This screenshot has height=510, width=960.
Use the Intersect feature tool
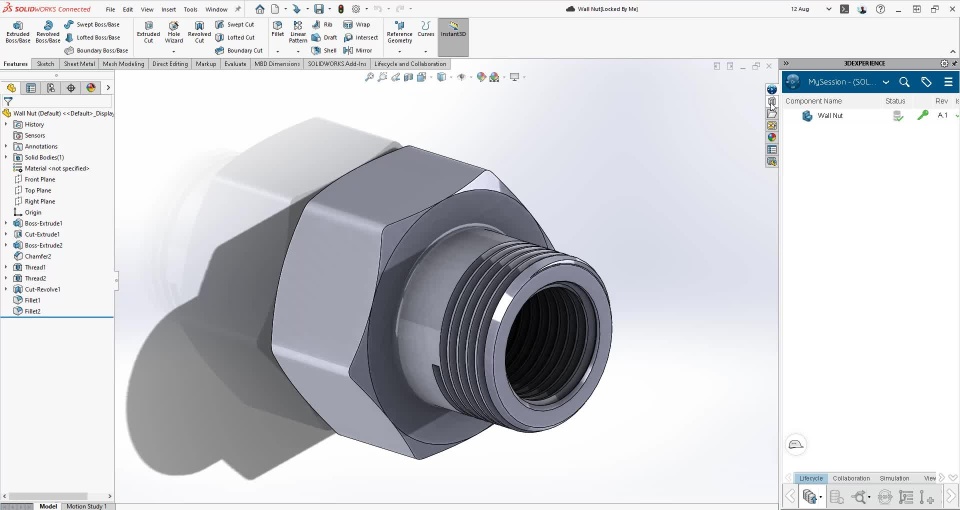tap(361, 37)
